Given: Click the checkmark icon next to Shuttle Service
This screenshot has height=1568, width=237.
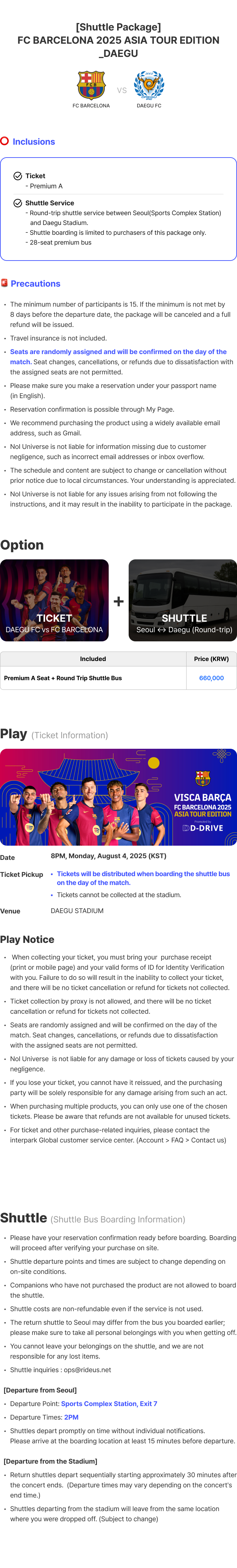Looking at the screenshot, I should click(x=18, y=203).
